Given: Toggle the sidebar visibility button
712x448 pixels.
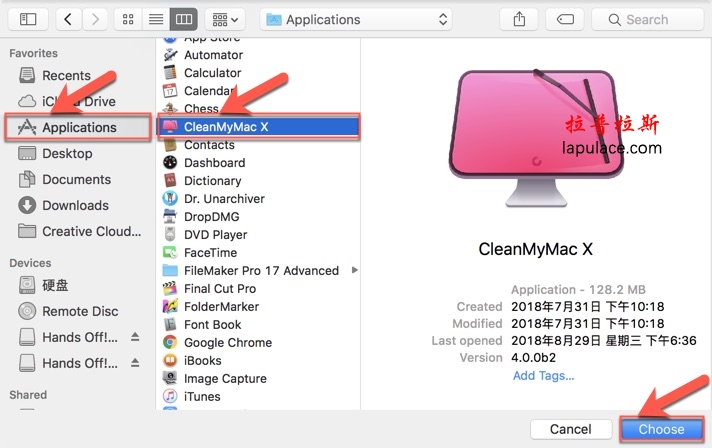Looking at the screenshot, I should pos(28,20).
